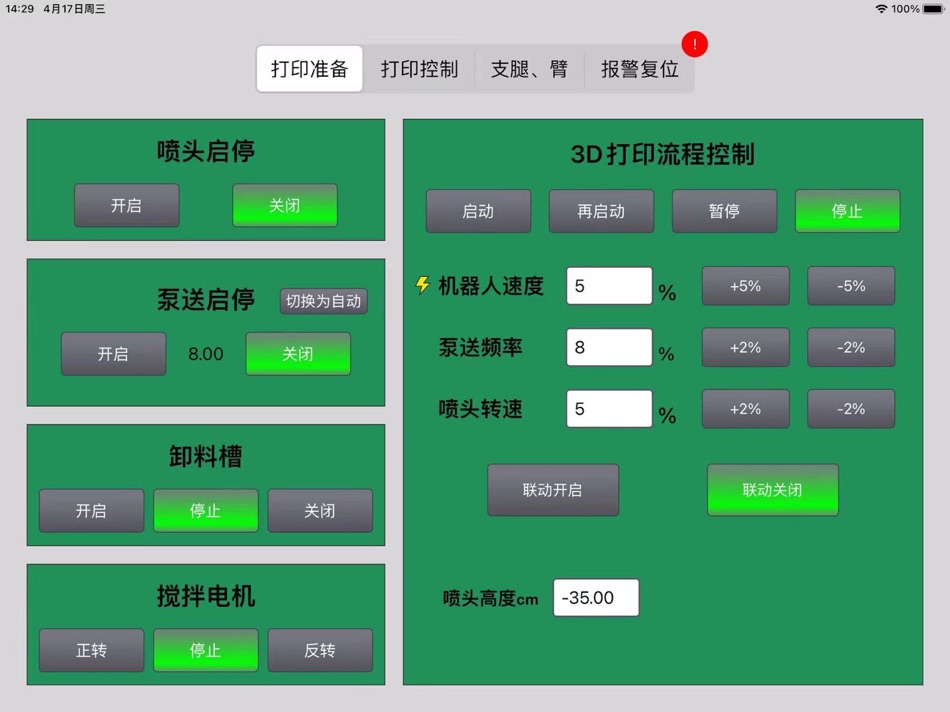This screenshot has height=712, width=950.
Task: Pause printing using the 暂停 button
Action: click(724, 211)
